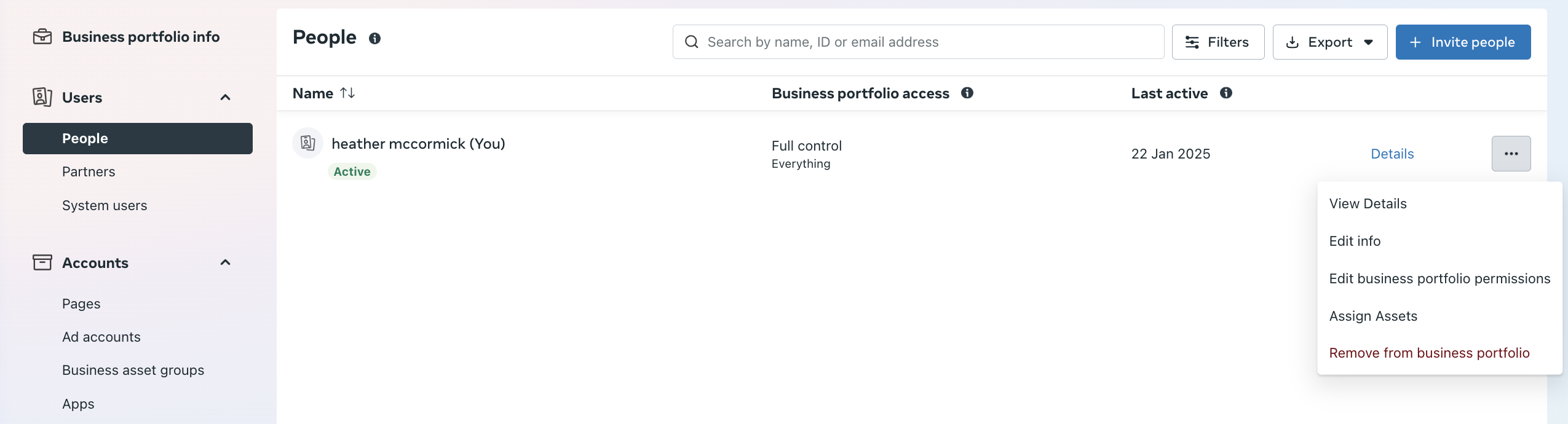The height and width of the screenshot is (424, 1568).
Task: Click the Name column sort arrows
Action: pyautogui.click(x=347, y=93)
